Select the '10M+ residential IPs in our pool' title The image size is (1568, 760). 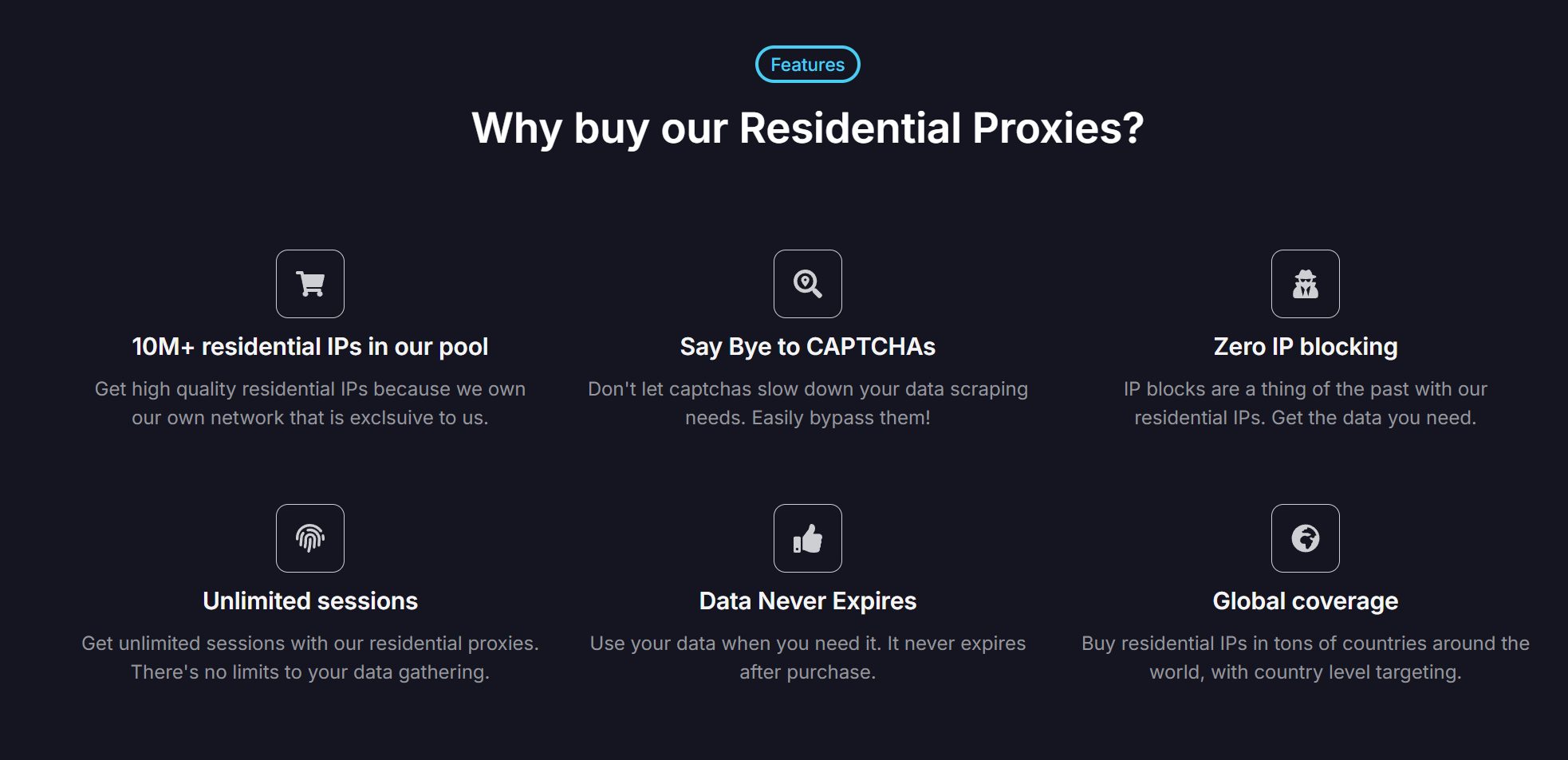(310, 347)
